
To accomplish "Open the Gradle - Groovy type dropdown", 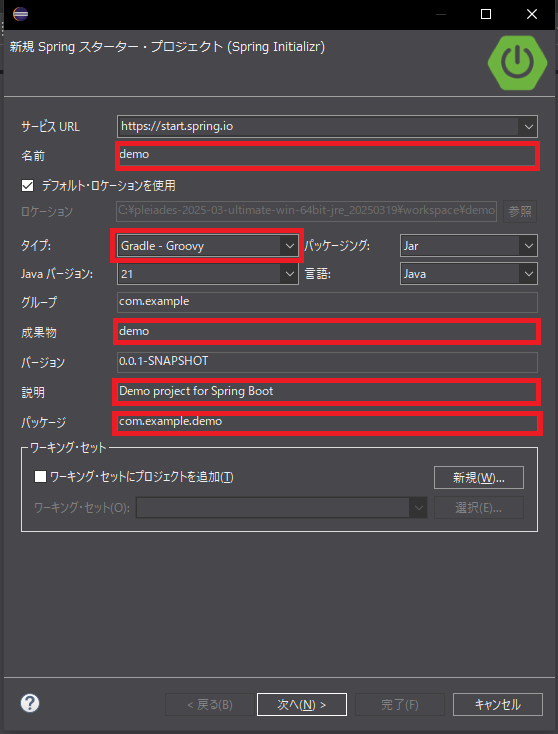I will coord(207,246).
